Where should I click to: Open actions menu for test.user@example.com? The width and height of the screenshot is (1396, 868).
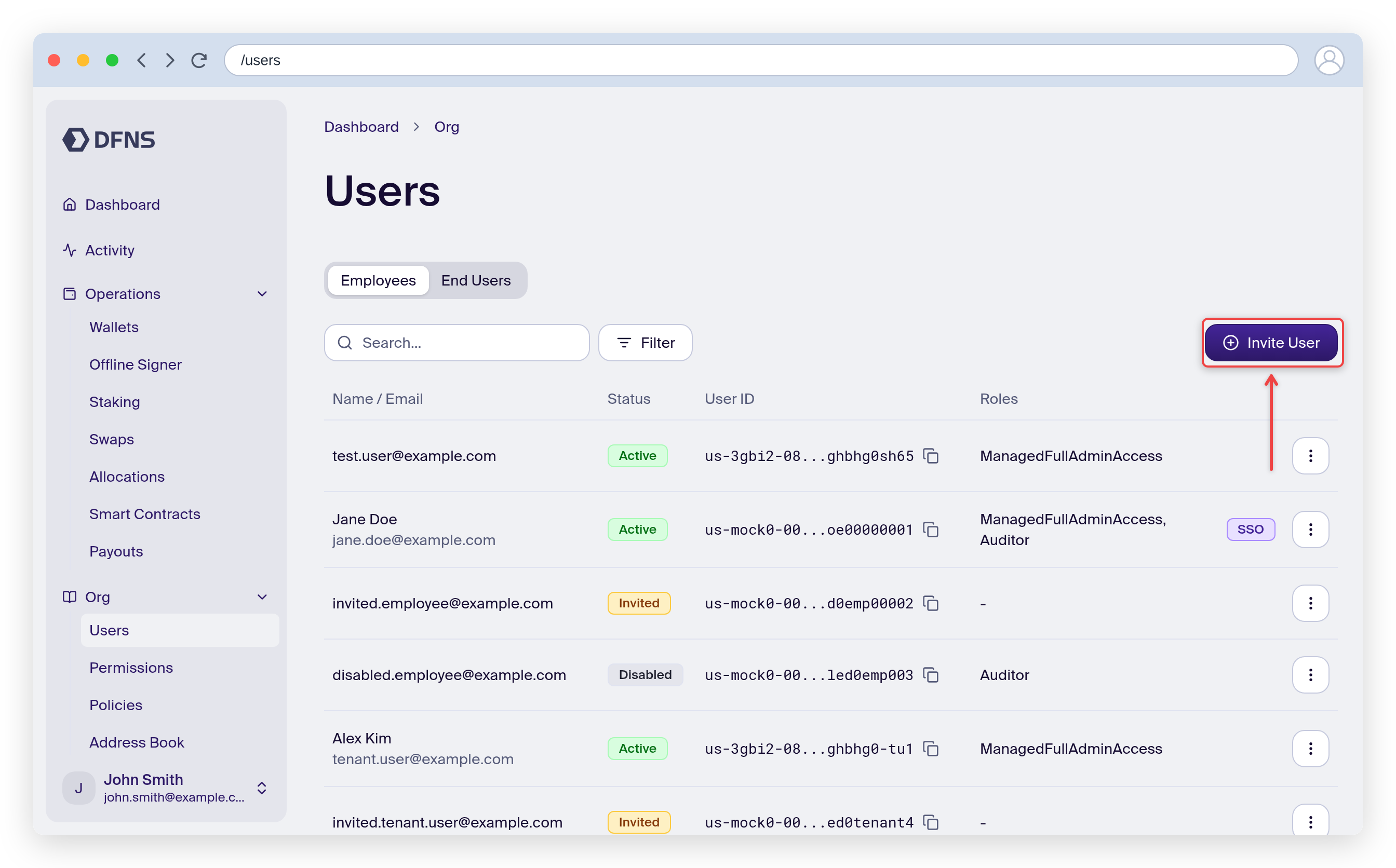click(1310, 456)
